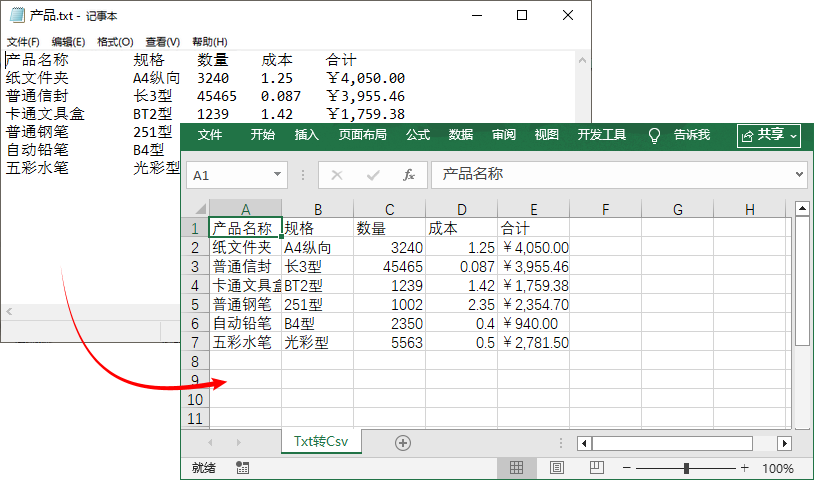
Task: Click the zoom out minus button
Action: click(x=627, y=468)
